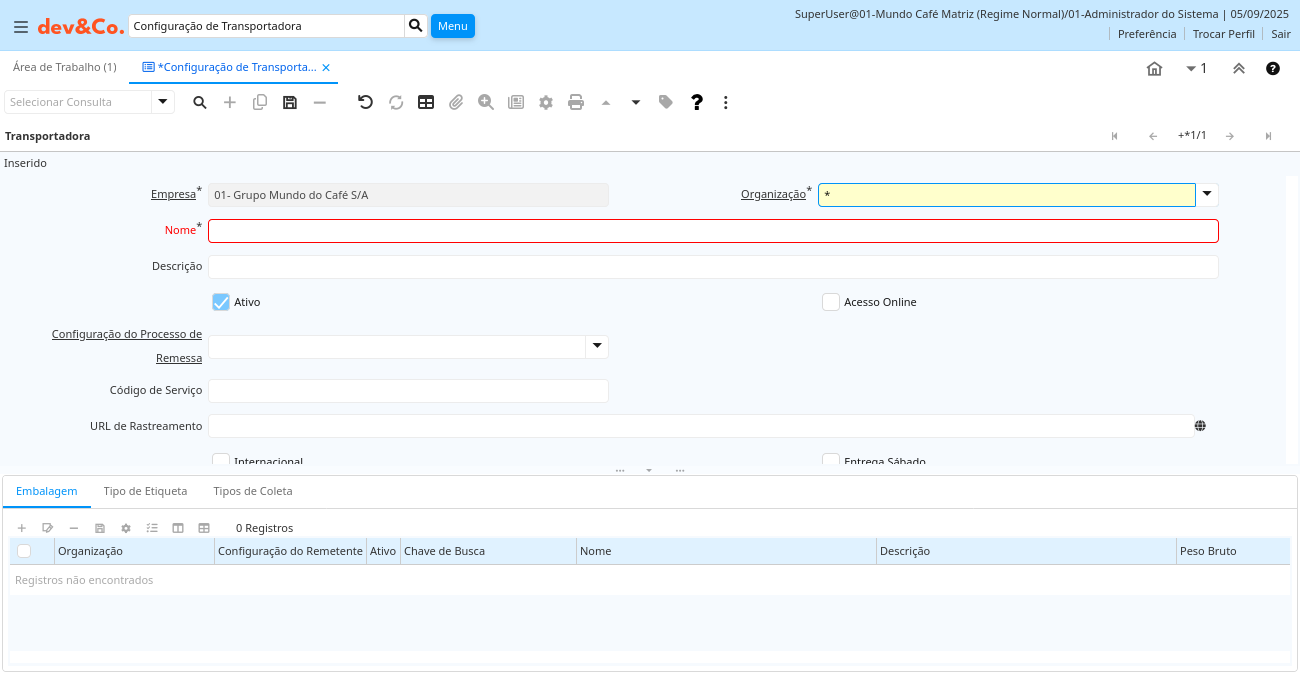Click the black question mark help icon
Image resolution: width=1300 pixels, height=674 pixels.
[x=697, y=102]
